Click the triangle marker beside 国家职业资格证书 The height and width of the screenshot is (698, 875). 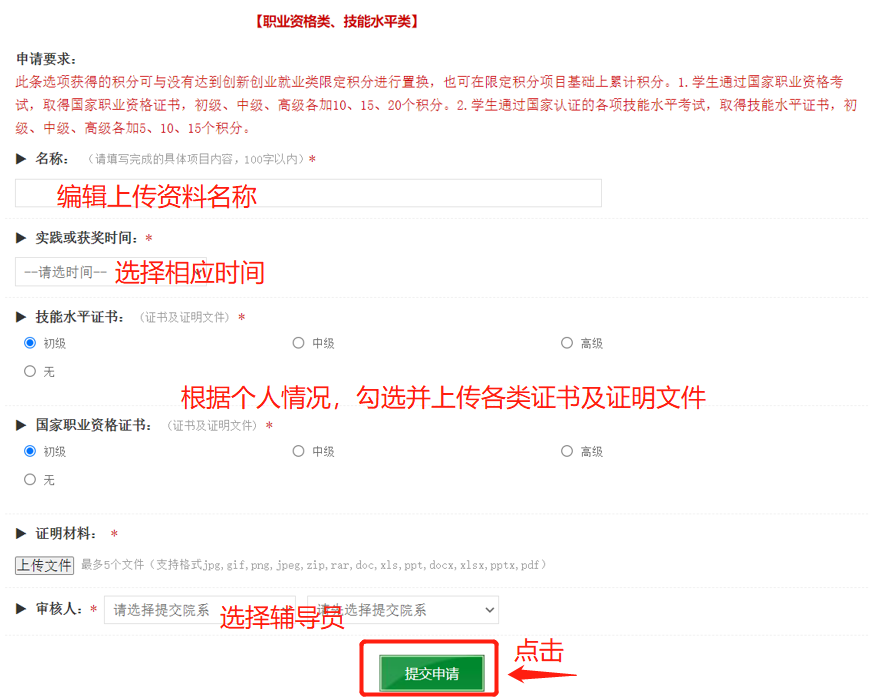[21, 426]
